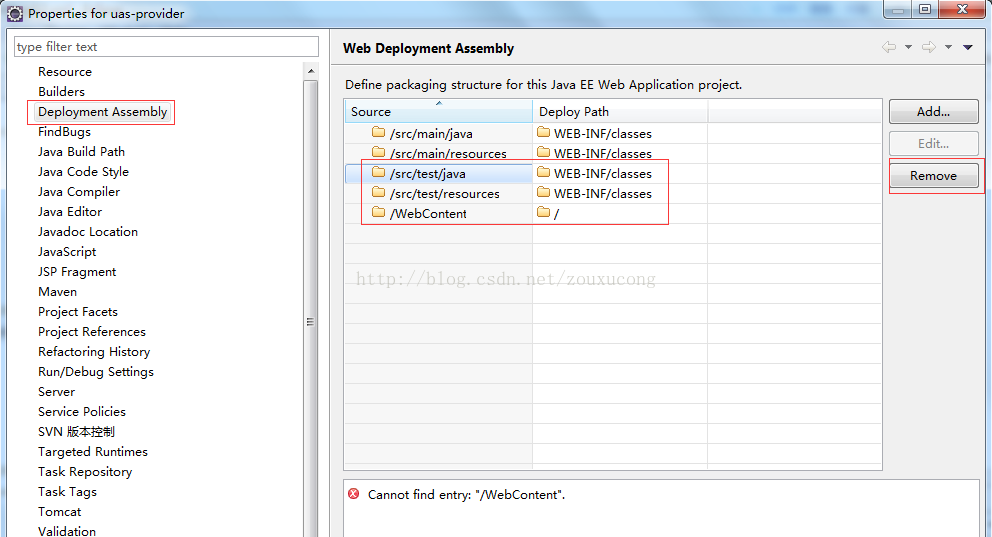Click deploy folder icon in /WebContent row
Image resolution: width=992 pixels, height=537 pixels.
pyautogui.click(x=543, y=213)
